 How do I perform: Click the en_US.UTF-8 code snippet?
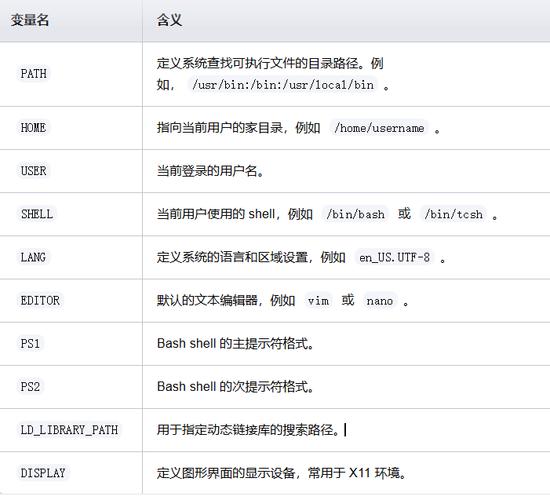[394, 257]
